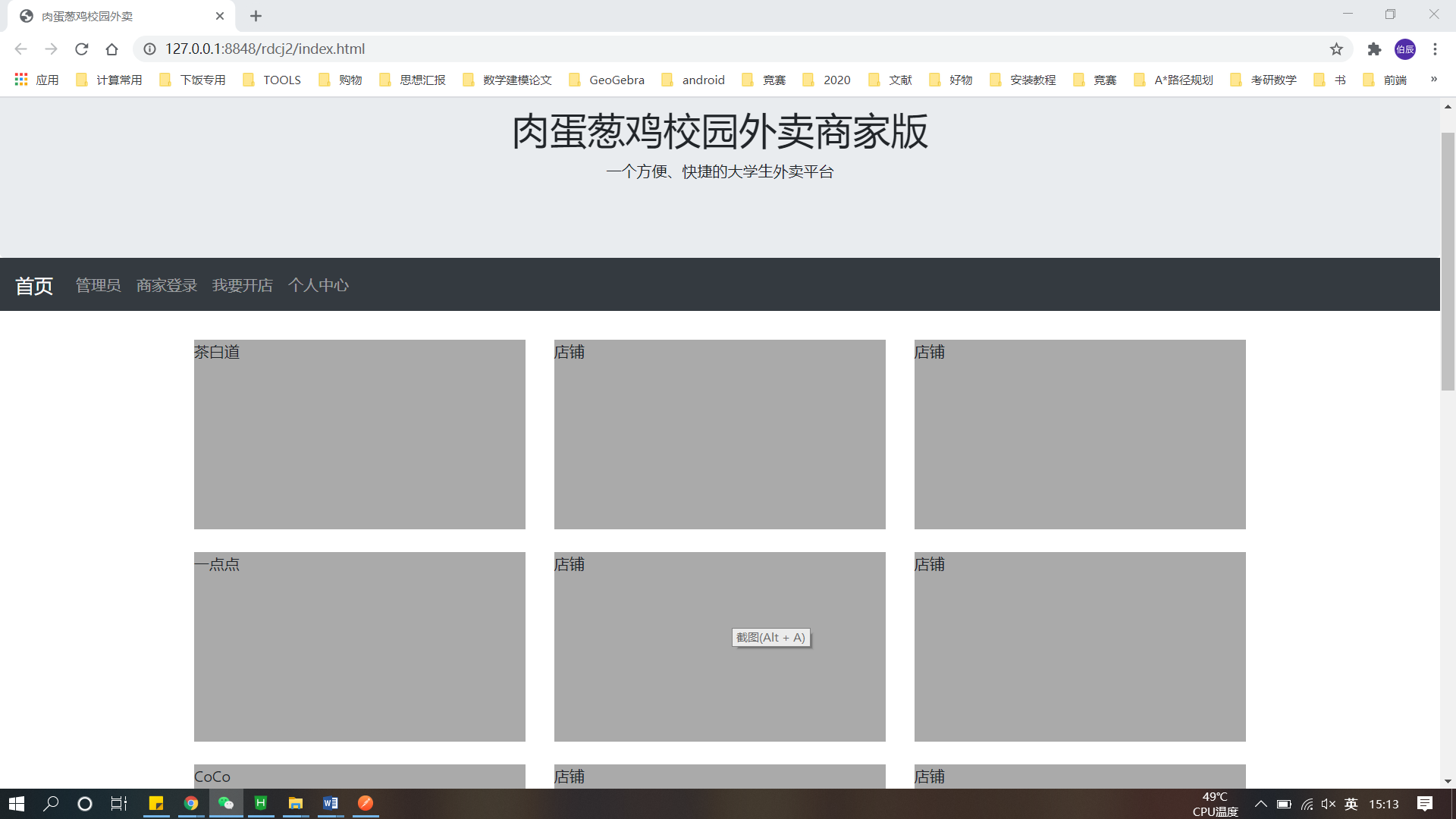Select 商家登录 in the navbar
This screenshot has width=1456, height=819.
[x=166, y=285]
